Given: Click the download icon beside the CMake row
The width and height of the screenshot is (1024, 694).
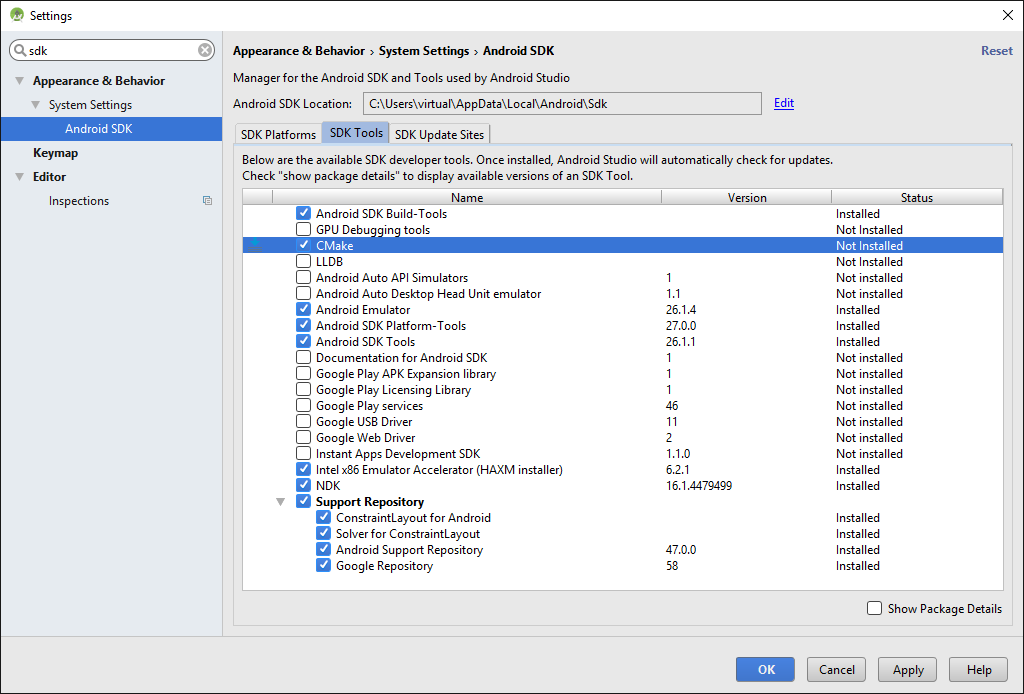Looking at the screenshot, I should point(255,245).
